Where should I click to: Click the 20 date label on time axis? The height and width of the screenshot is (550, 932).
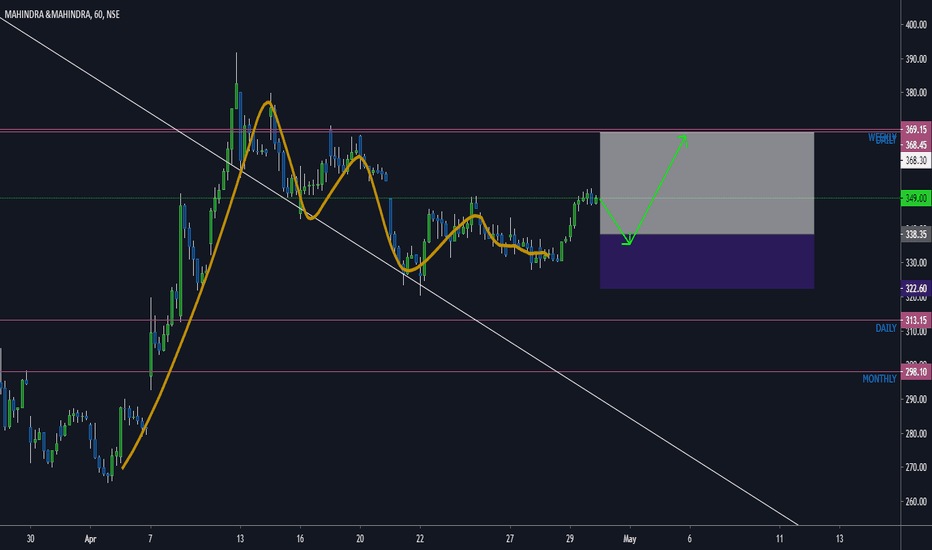point(360,539)
